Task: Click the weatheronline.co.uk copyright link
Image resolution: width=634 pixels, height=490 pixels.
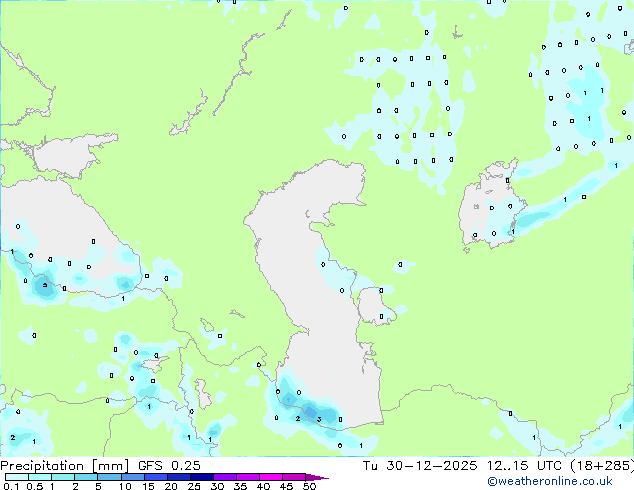Action: pyautogui.click(x=550, y=481)
